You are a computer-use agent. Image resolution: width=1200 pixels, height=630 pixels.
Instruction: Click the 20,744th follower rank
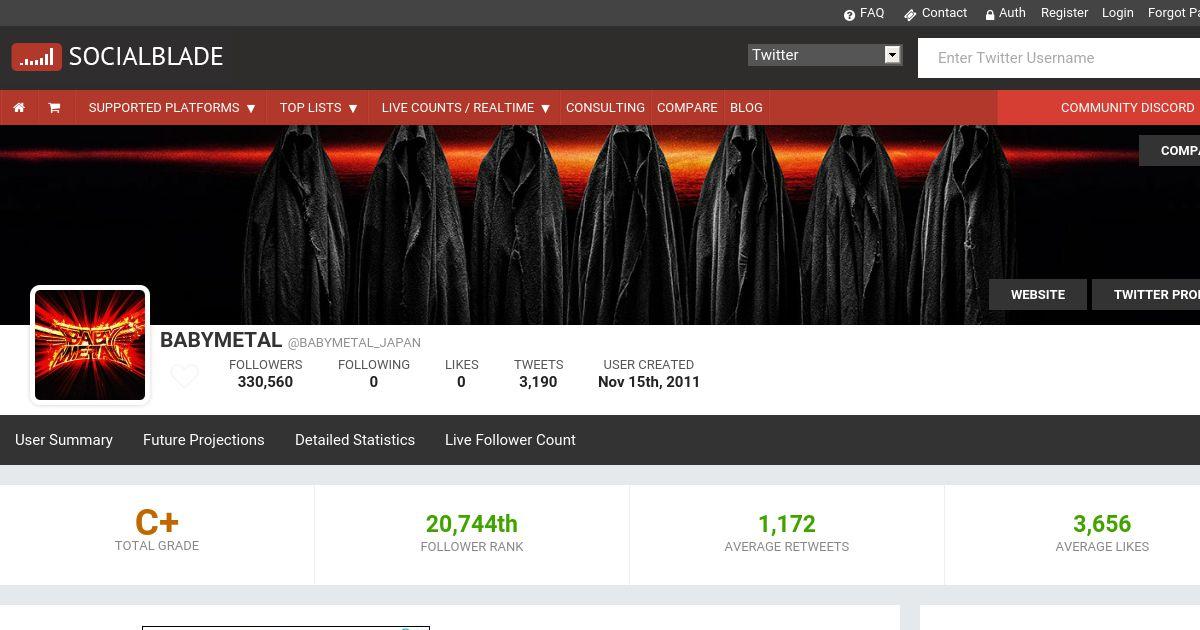point(472,524)
